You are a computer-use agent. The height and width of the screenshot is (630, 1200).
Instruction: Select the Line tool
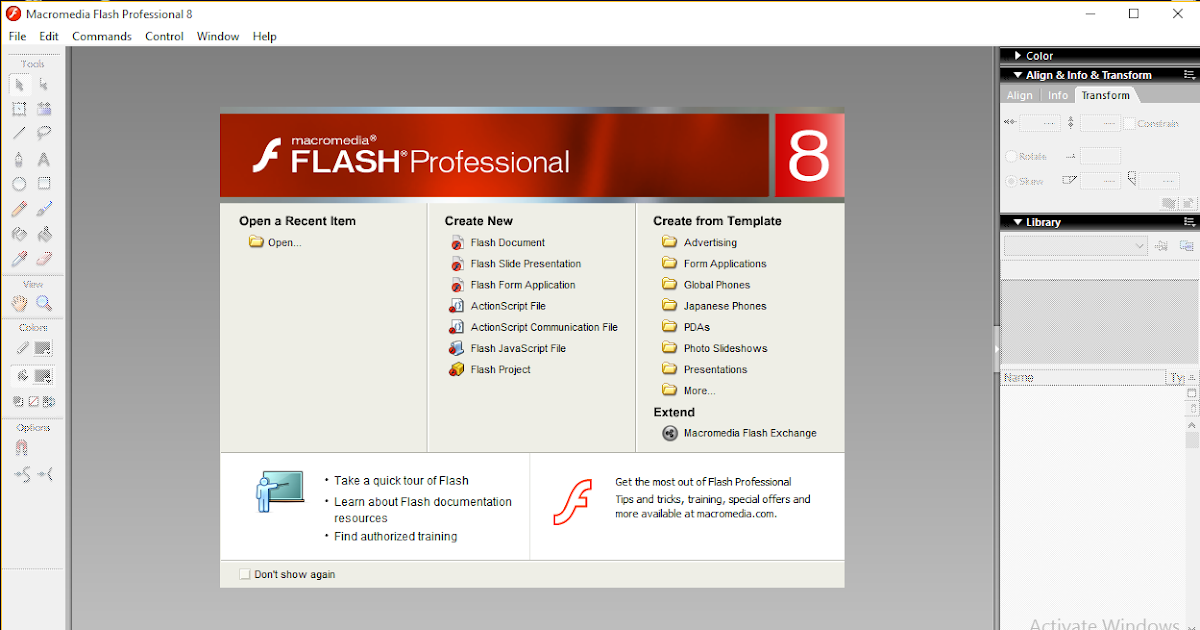tap(19, 133)
